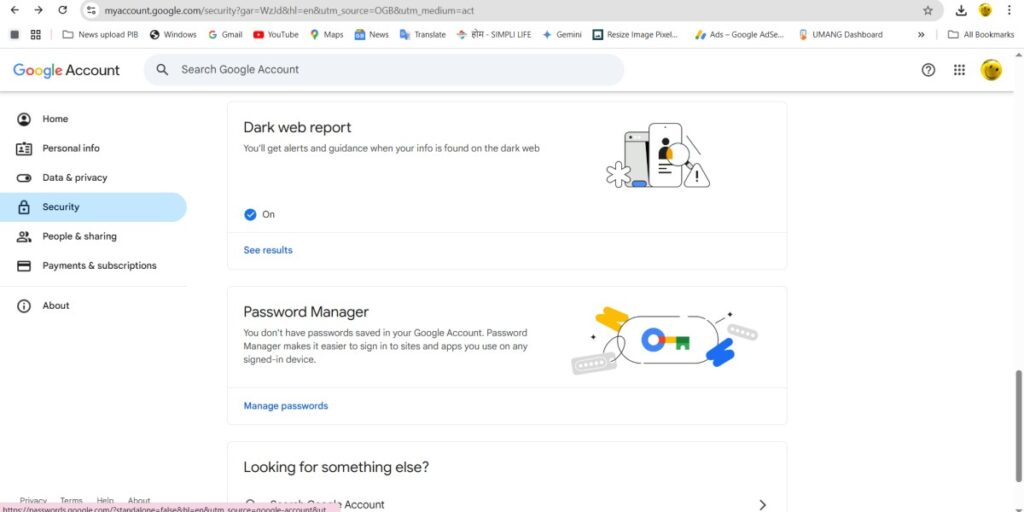Select Data & privacy in sidebar
The height and width of the screenshot is (512, 1024).
[x=74, y=177]
